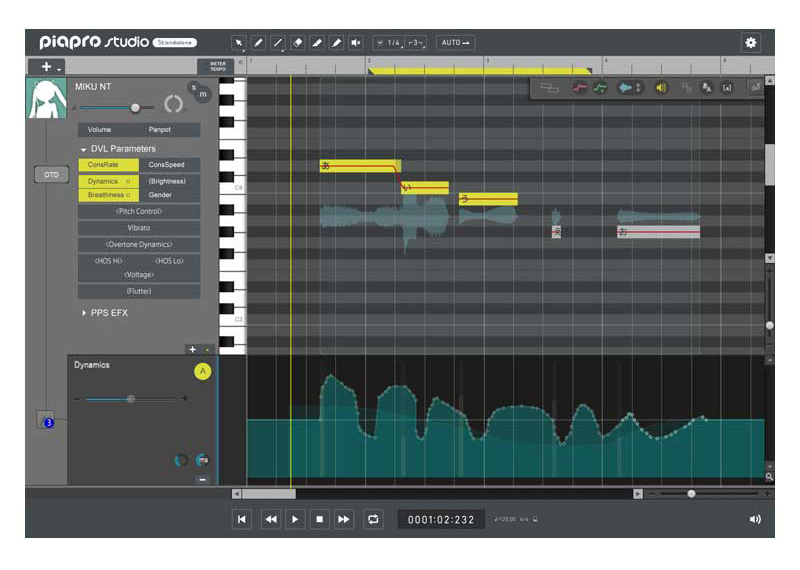The height and width of the screenshot is (570, 800).
Task: Adjust the Dynamics panel slider
Action: [x=131, y=399]
